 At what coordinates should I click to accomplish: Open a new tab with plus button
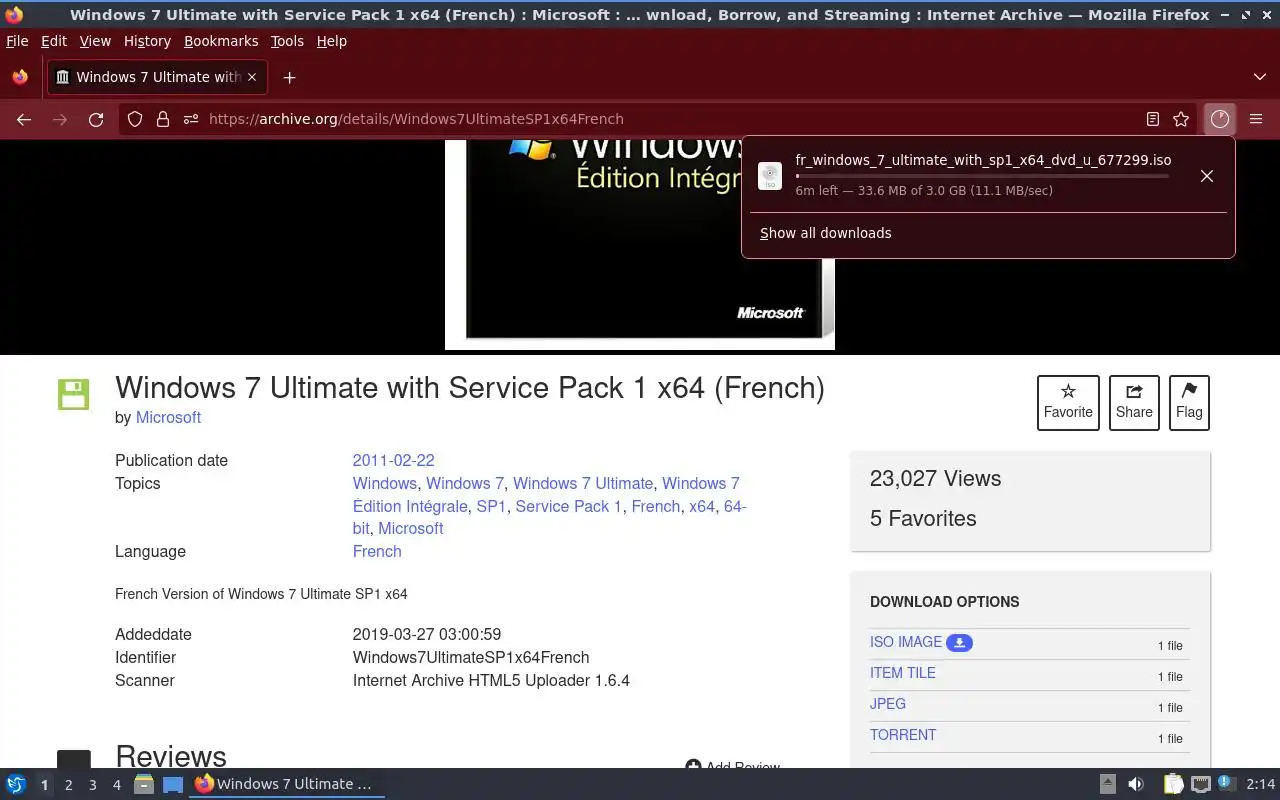[x=289, y=77]
